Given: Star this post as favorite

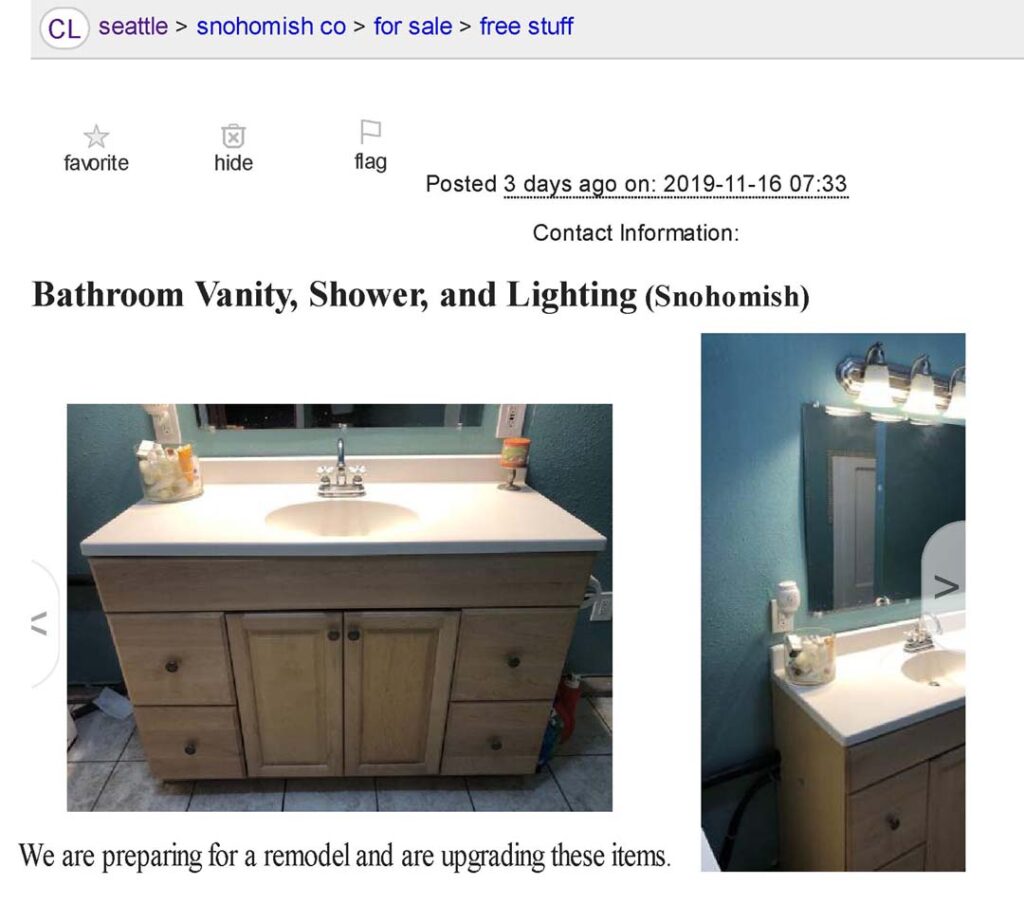Looking at the screenshot, I should pyautogui.click(x=96, y=136).
